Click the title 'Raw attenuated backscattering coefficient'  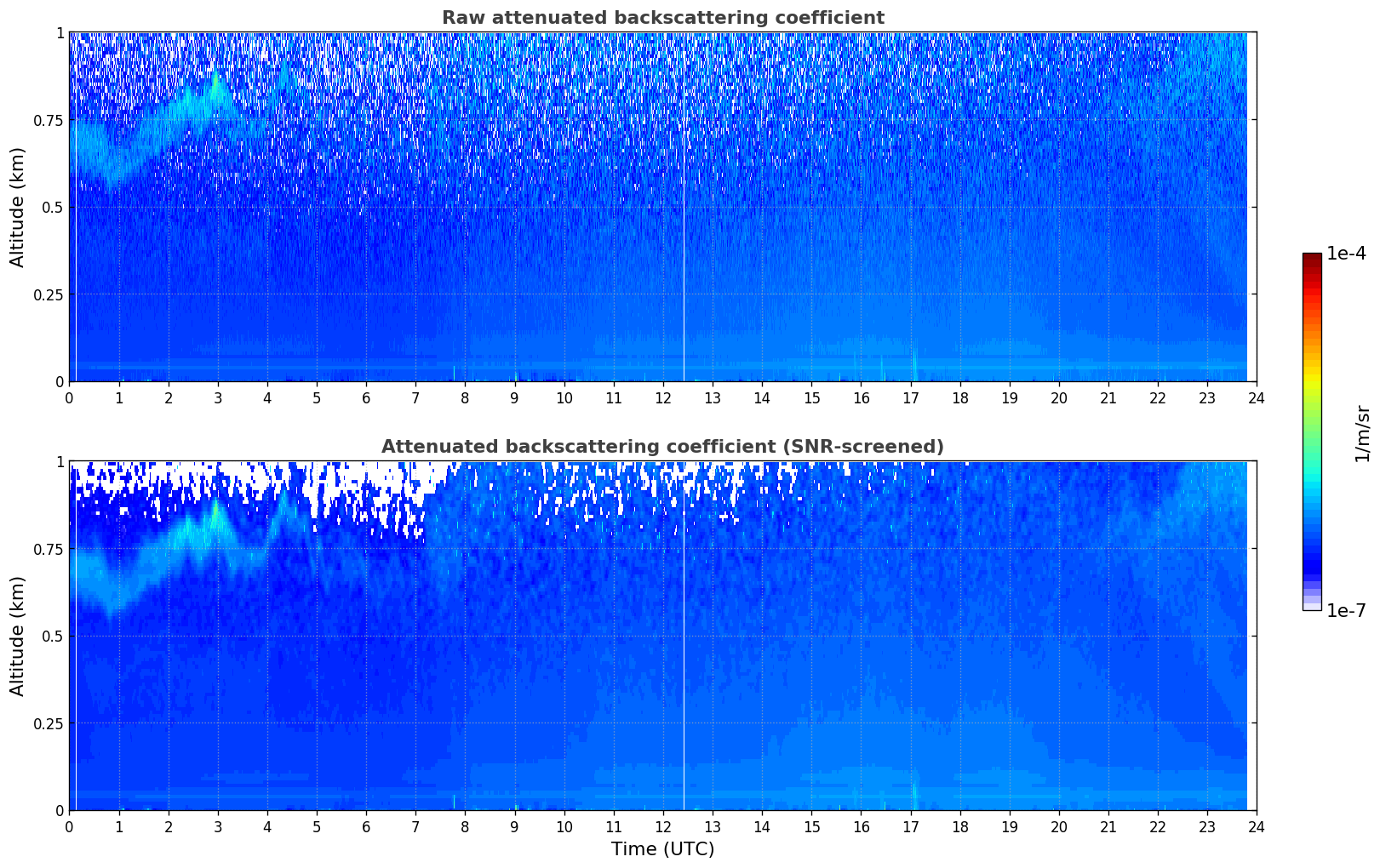tap(662, 18)
